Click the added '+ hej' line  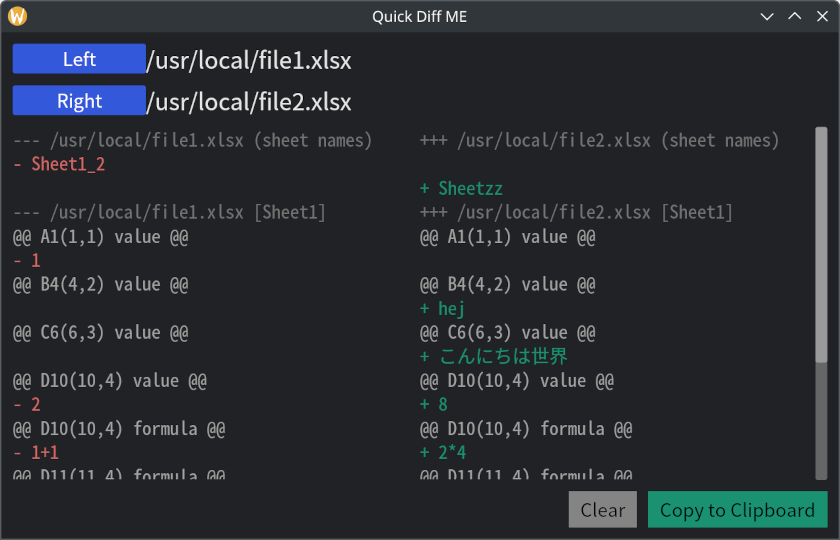tap(442, 309)
